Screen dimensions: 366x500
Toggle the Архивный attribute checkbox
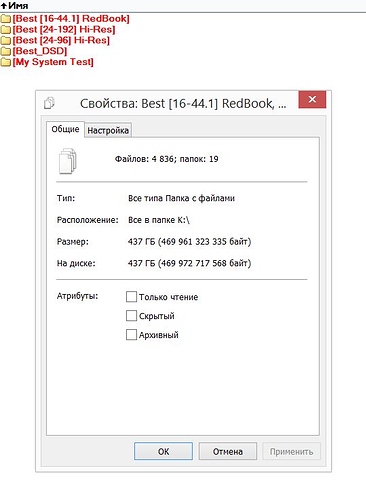click(x=131, y=335)
